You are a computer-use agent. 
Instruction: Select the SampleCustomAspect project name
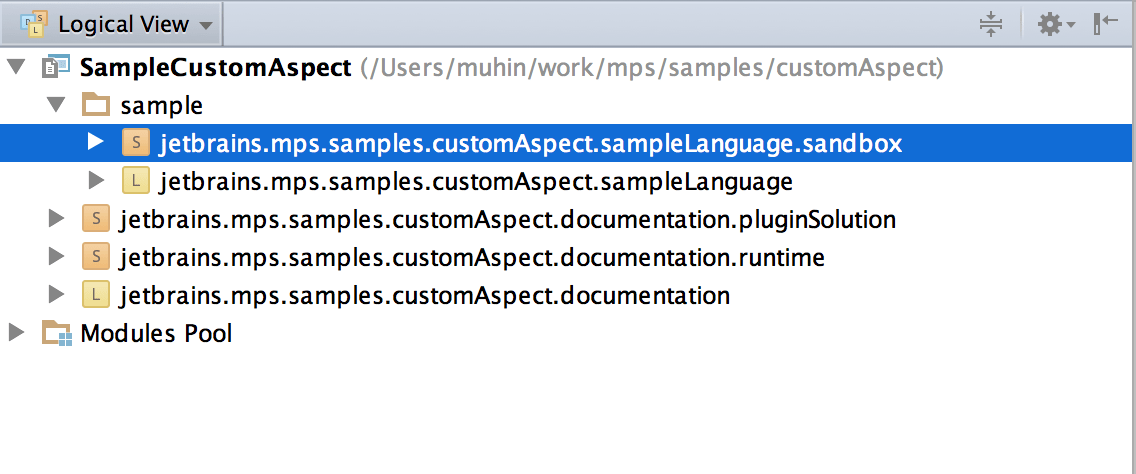pos(216,68)
